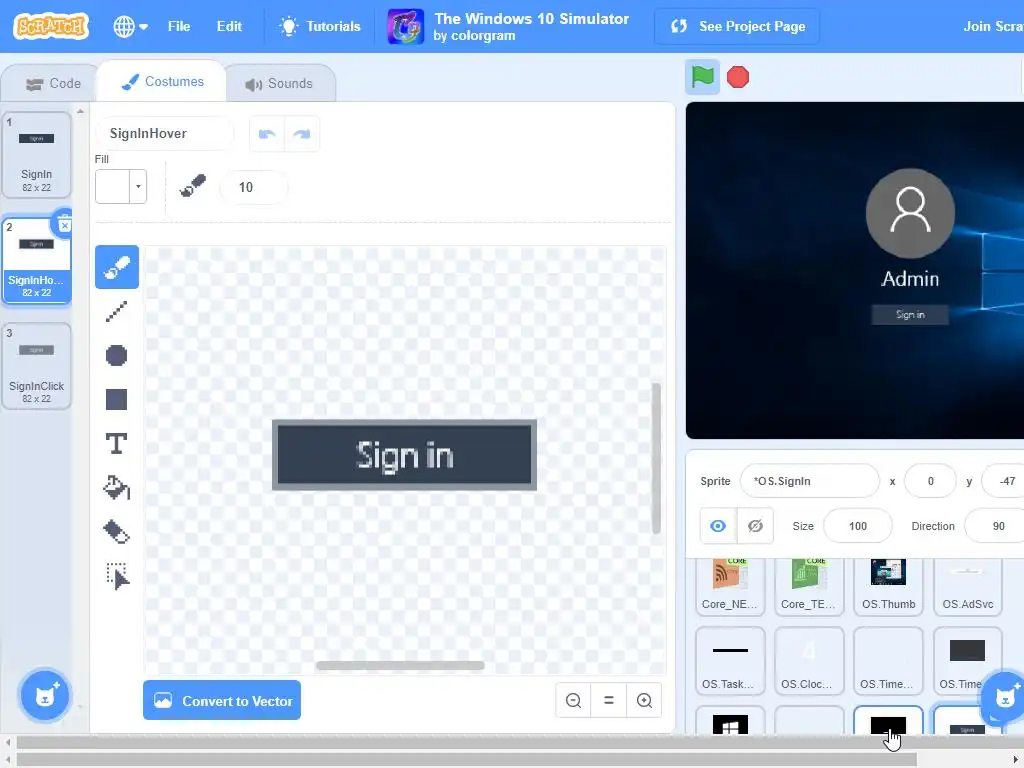Image resolution: width=1024 pixels, height=768 pixels.
Task: Switch to the Costumes tab
Action: 162,82
